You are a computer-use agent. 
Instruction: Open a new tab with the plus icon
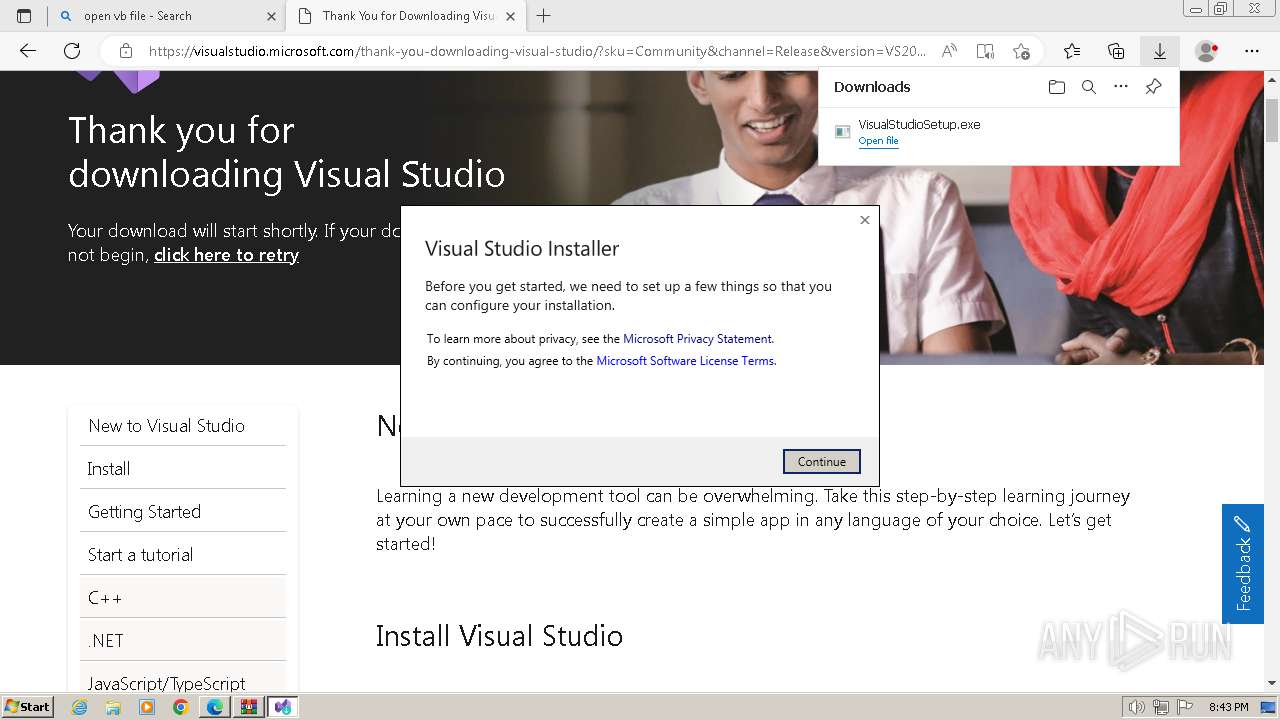point(544,16)
